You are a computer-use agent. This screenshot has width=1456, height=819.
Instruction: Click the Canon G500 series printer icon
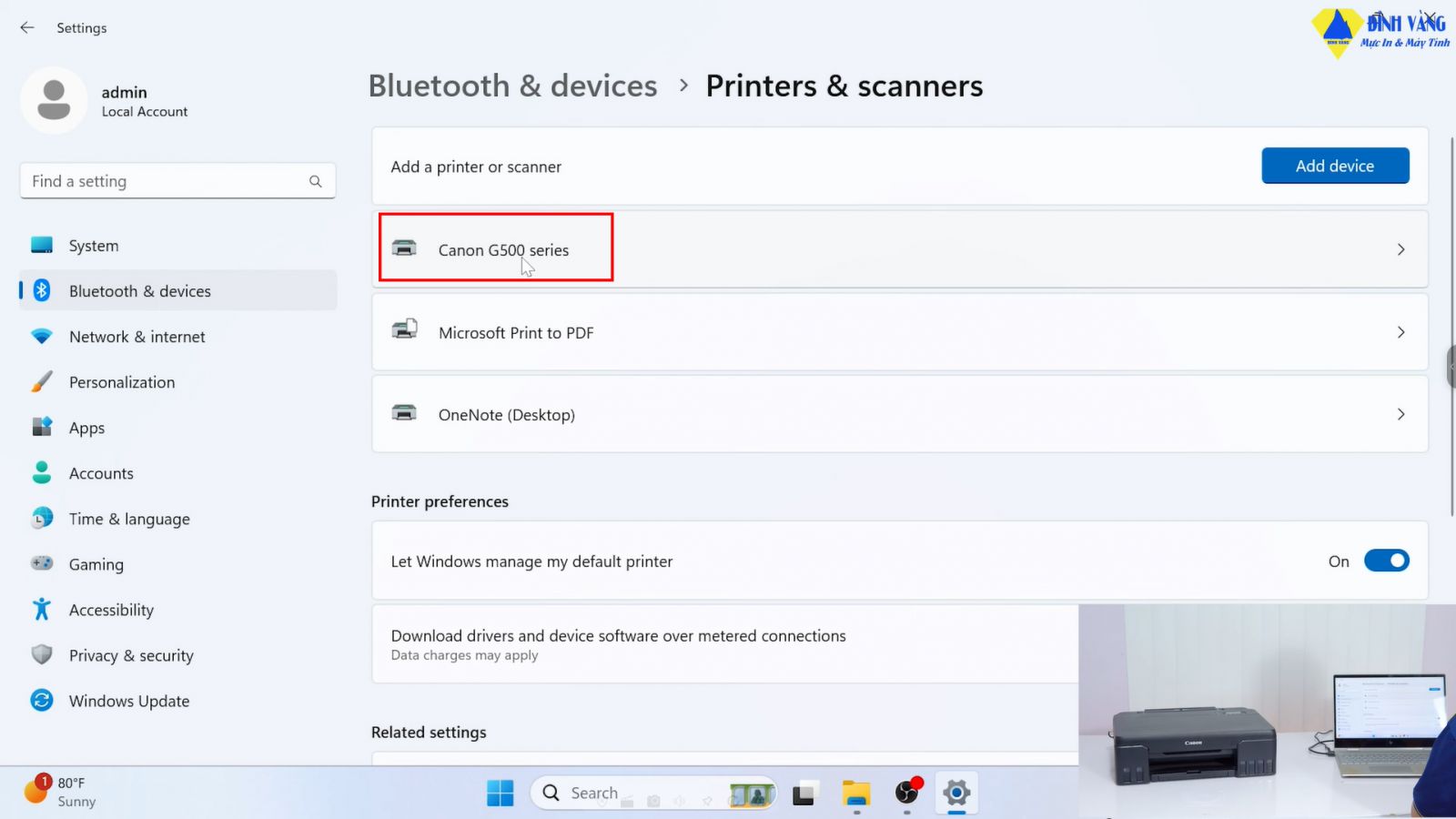pyautogui.click(x=404, y=248)
